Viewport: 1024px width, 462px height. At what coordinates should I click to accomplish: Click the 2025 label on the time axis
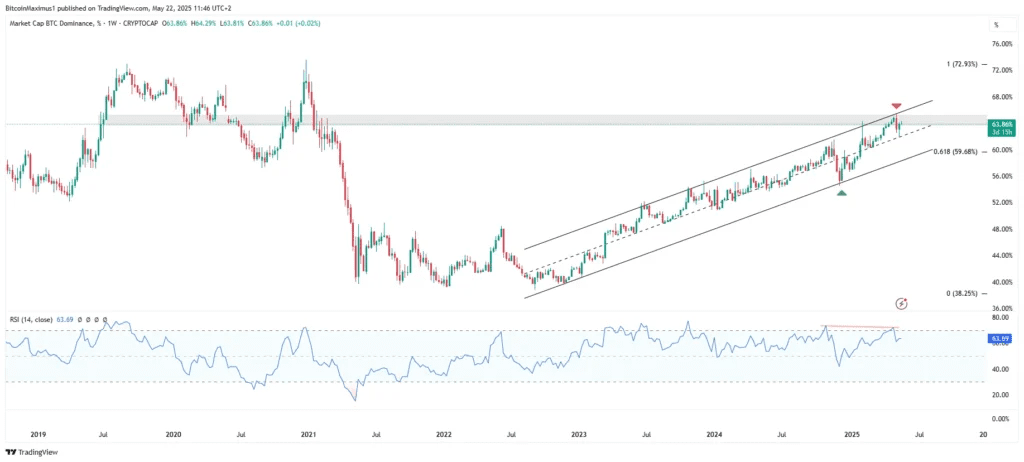point(850,435)
